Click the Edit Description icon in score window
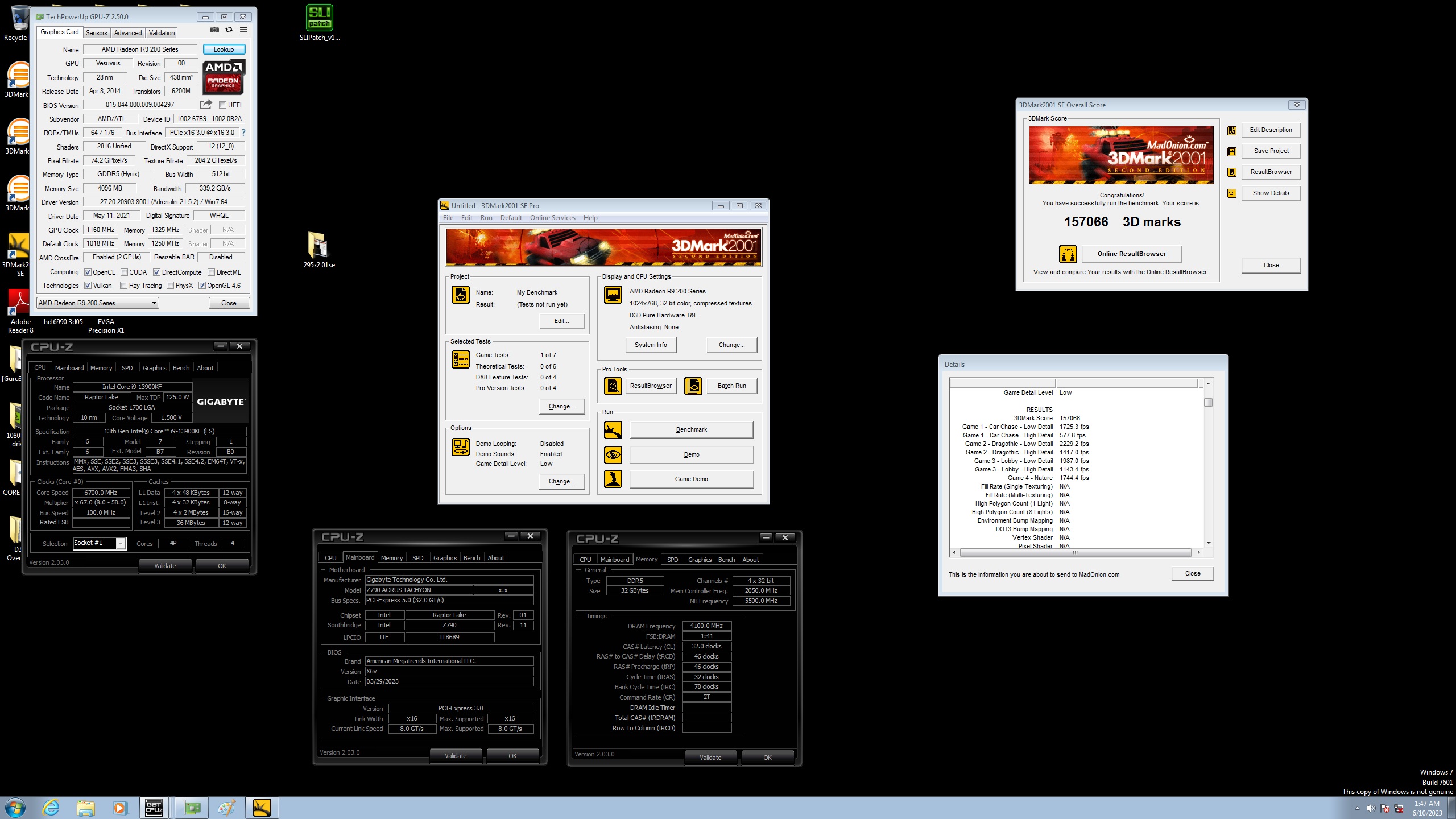This screenshot has width=1456, height=819. (1231, 131)
